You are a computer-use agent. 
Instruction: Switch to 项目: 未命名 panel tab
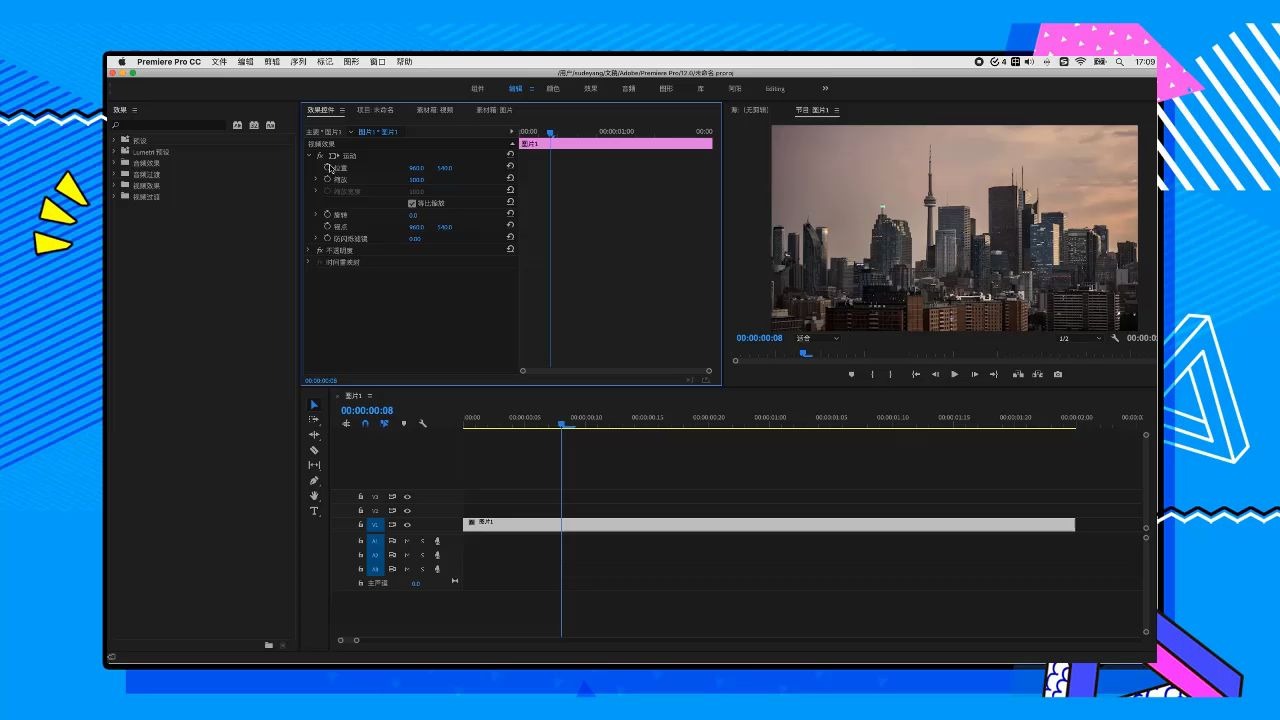click(375, 110)
